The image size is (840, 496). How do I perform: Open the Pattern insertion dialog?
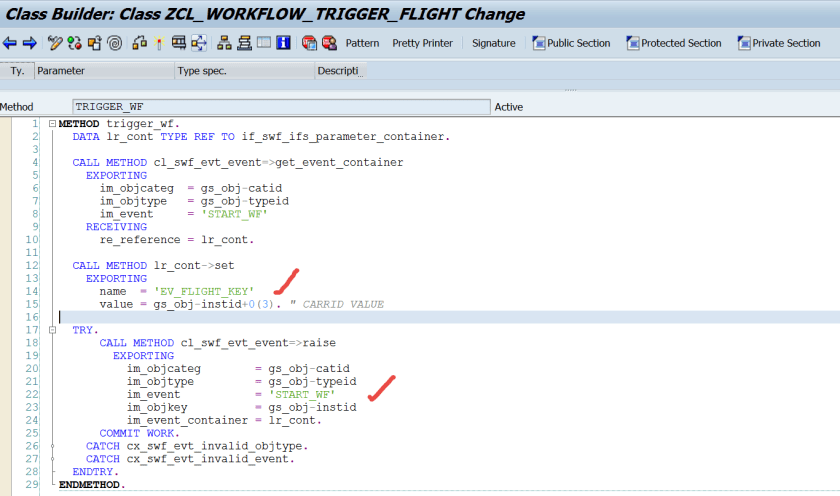[x=362, y=43]
